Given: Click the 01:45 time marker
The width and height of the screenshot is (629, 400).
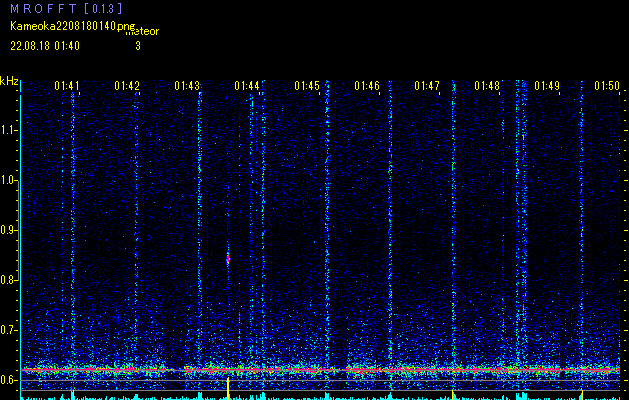Looking at the screenshot, I should point(307,86).
